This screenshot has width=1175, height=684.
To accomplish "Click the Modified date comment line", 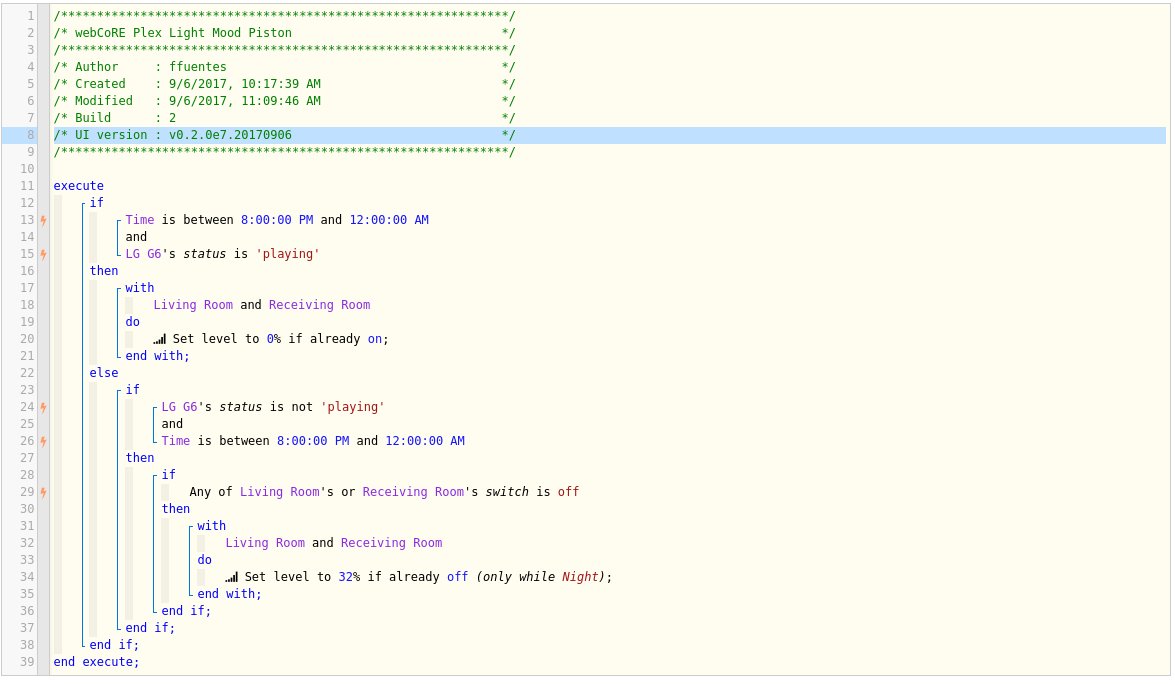I will tap(284, 101).
